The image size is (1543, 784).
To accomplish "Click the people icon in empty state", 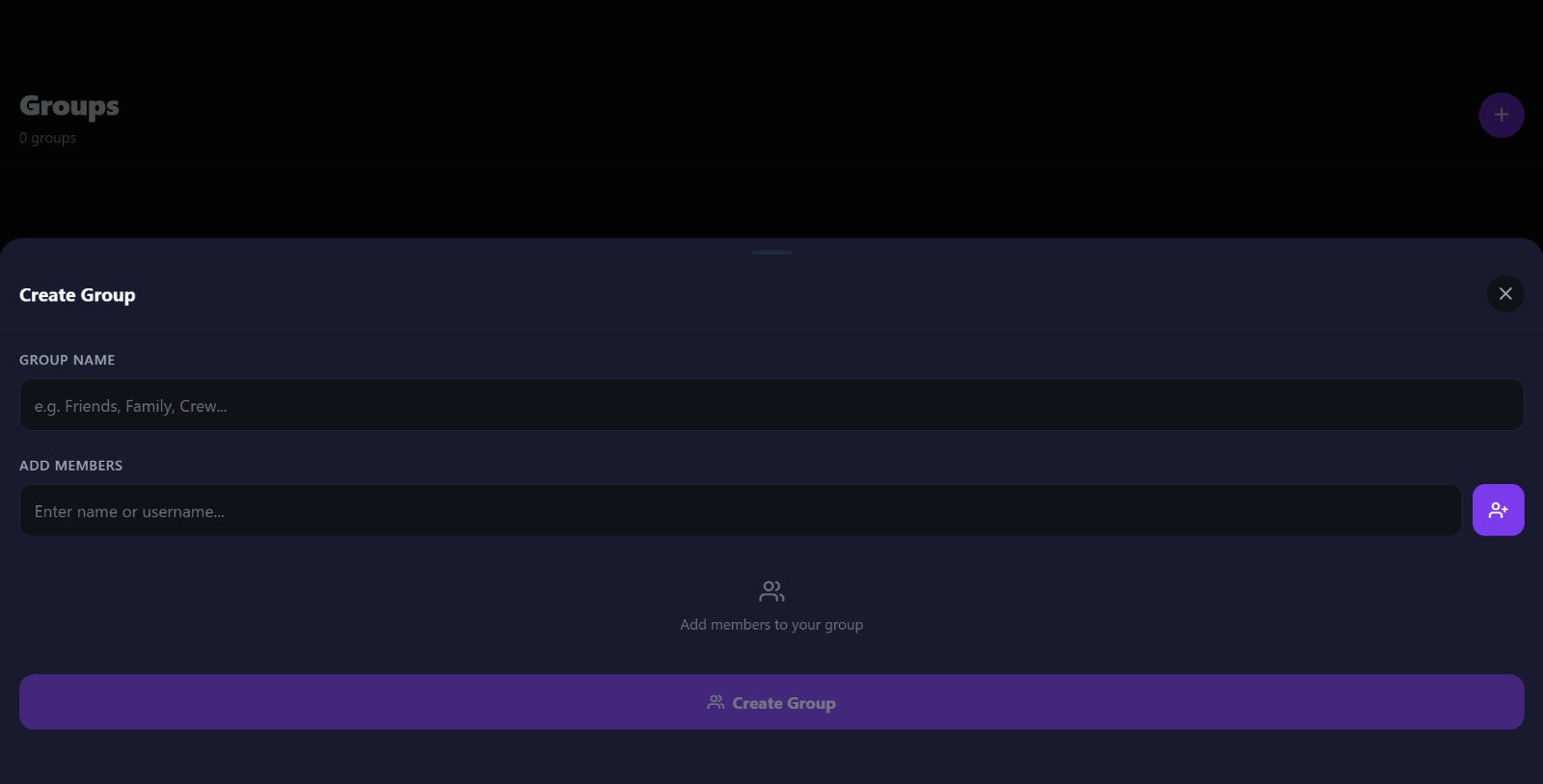I will (771, 590).
